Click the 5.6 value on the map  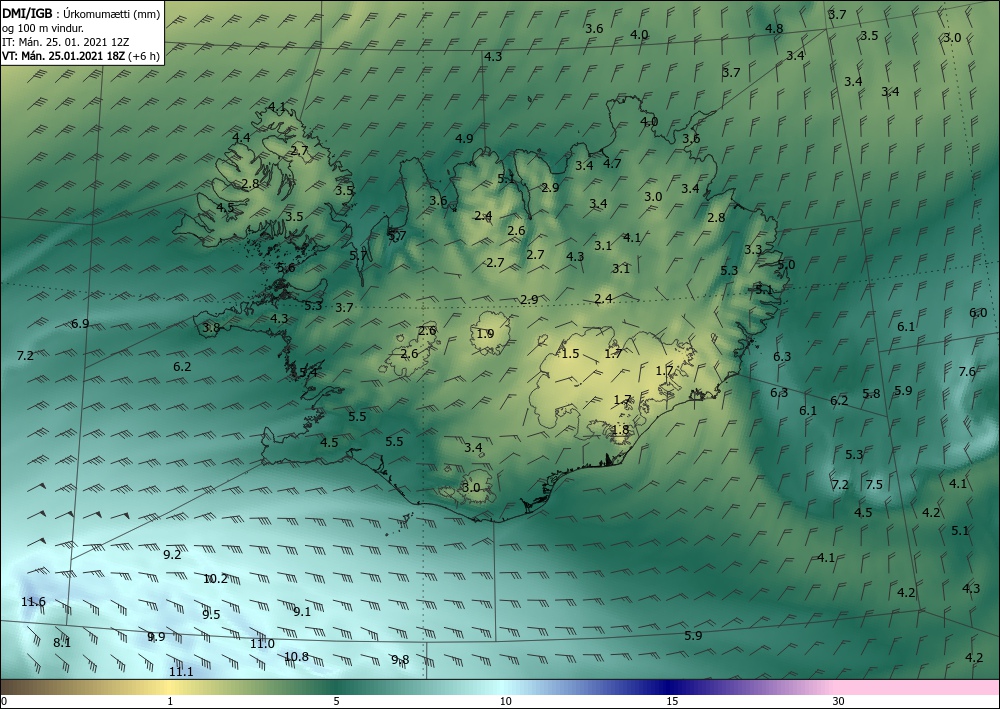286,268
